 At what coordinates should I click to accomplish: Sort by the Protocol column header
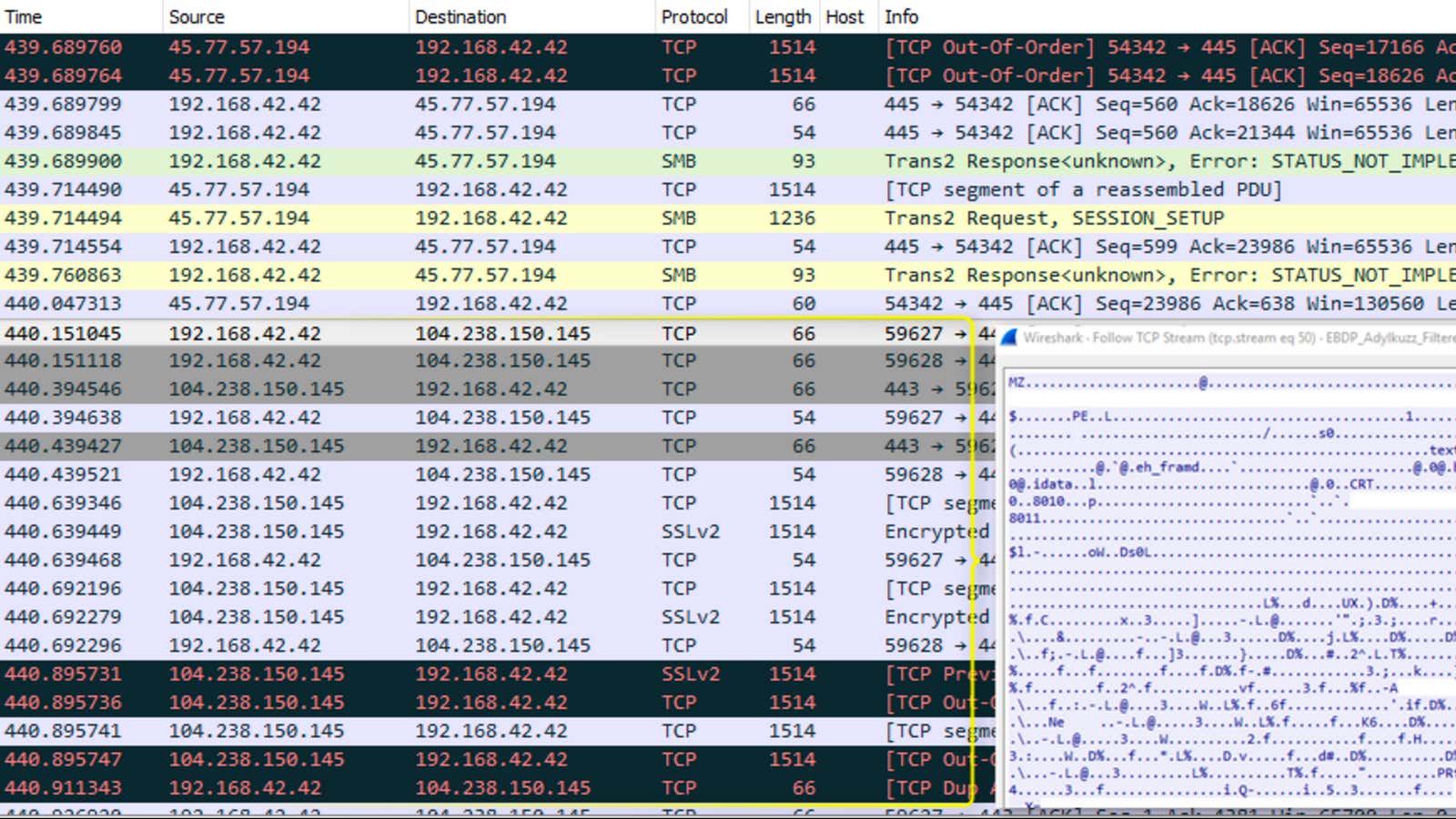[701, 16]
